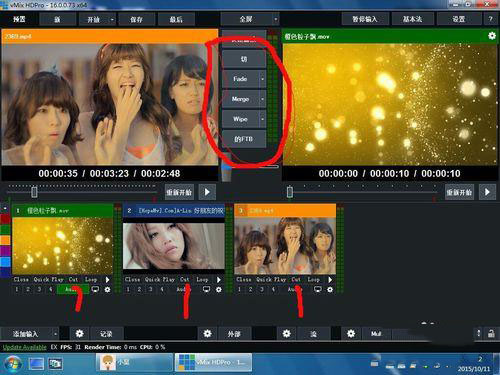The width and height of the screenshot is (500, 375).
Task: Apply Wipe transition
Action: click(x=240, y=119)
